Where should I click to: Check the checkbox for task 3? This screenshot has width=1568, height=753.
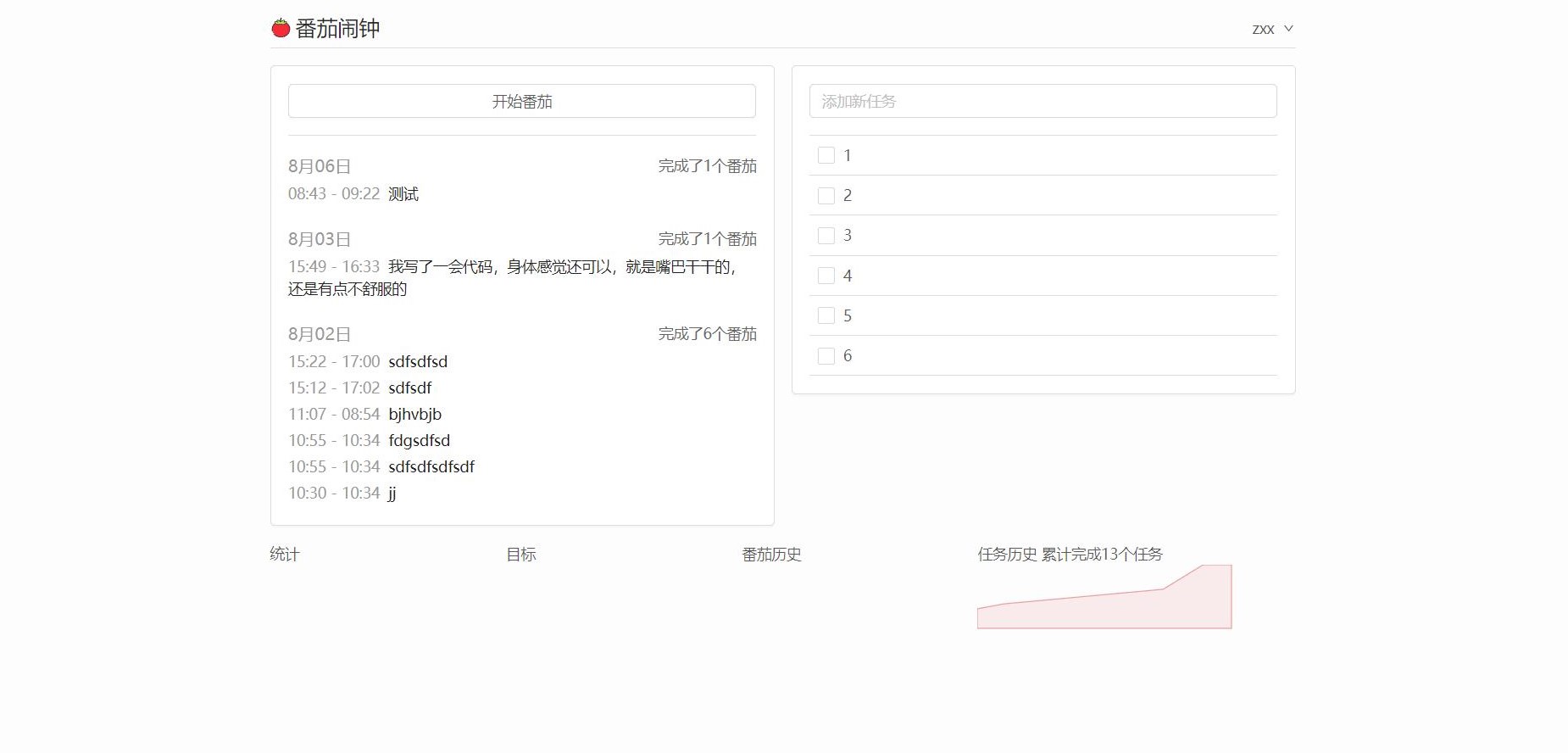tap(826, 236)
